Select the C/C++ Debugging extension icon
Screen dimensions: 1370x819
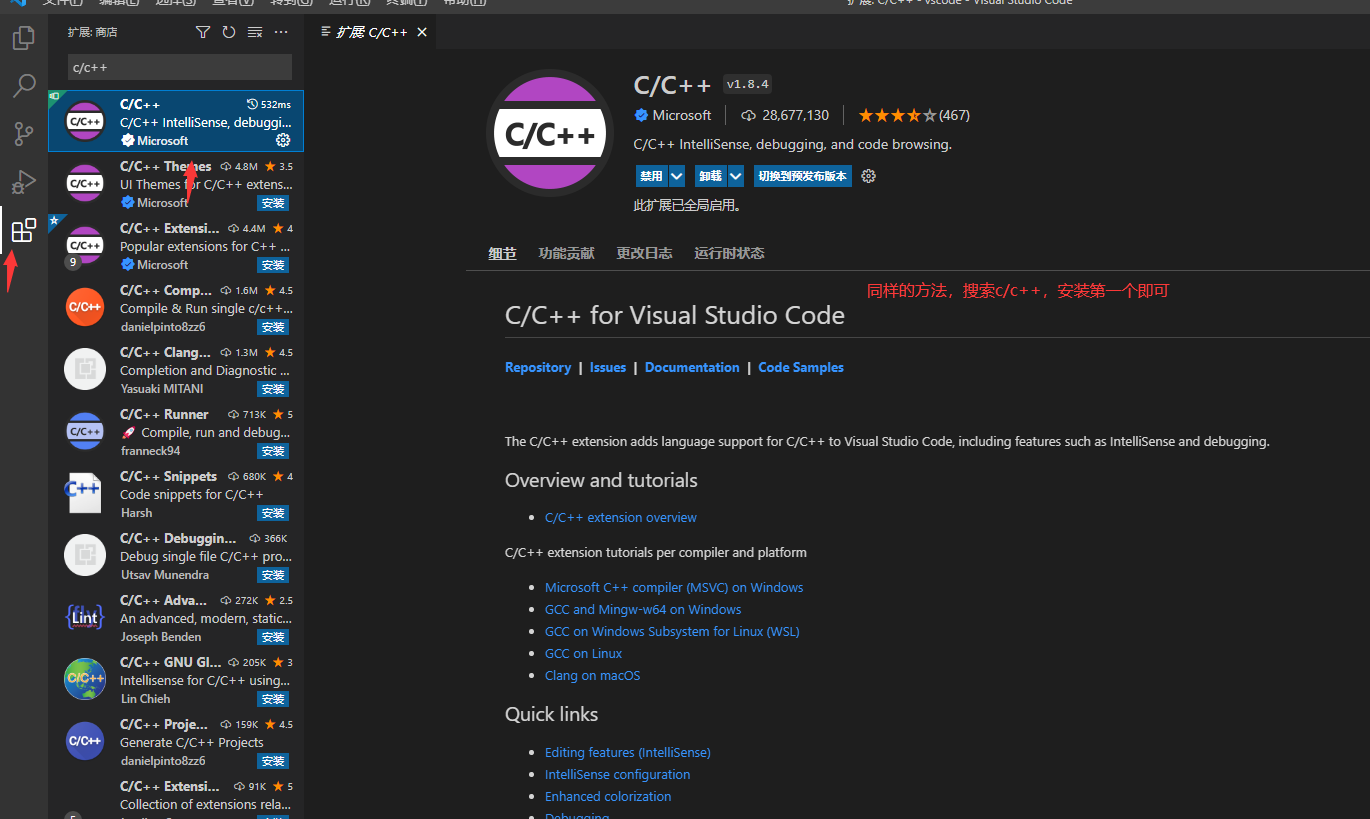pos(85,555)
